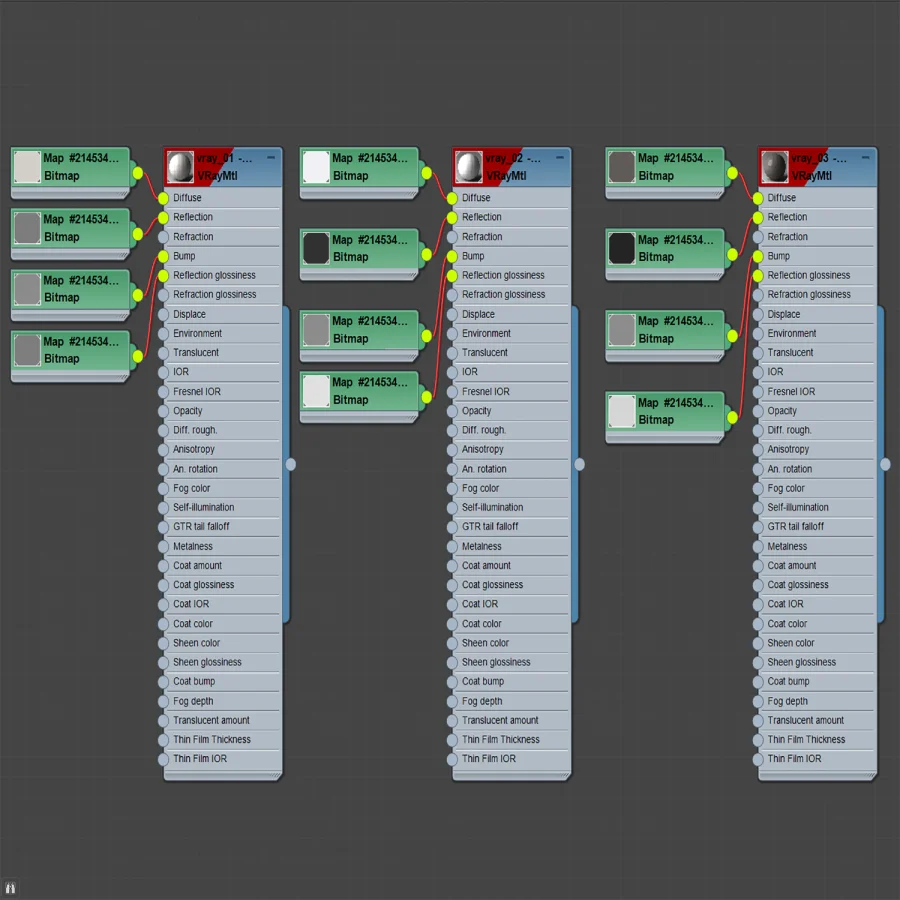Screen dimensions: 900x900
Task: Click the Fog color socket on vray_03
Action: click(x=758, y=488)
